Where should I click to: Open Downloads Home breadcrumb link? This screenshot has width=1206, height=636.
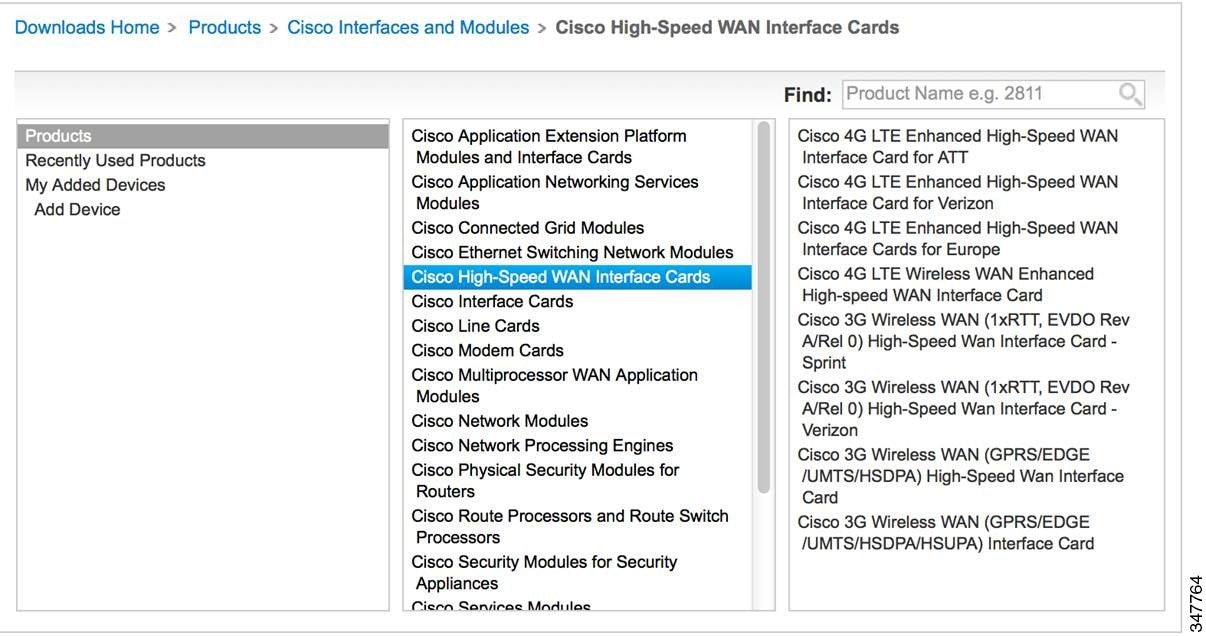pos(87,28)
